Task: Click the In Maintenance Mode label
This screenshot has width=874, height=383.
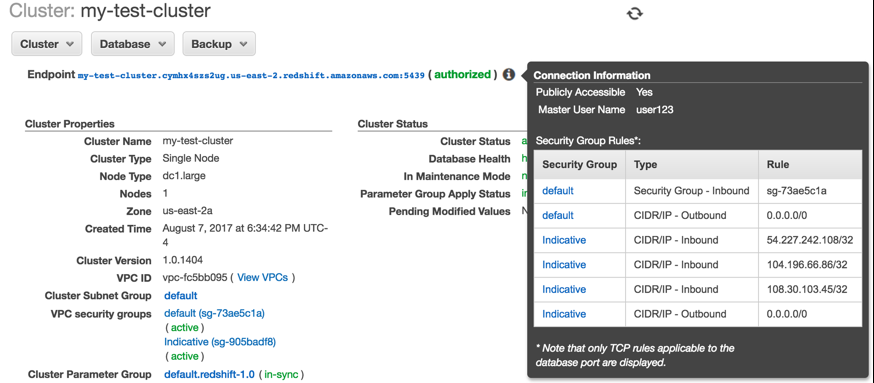Action: click(x=457, y=176)
